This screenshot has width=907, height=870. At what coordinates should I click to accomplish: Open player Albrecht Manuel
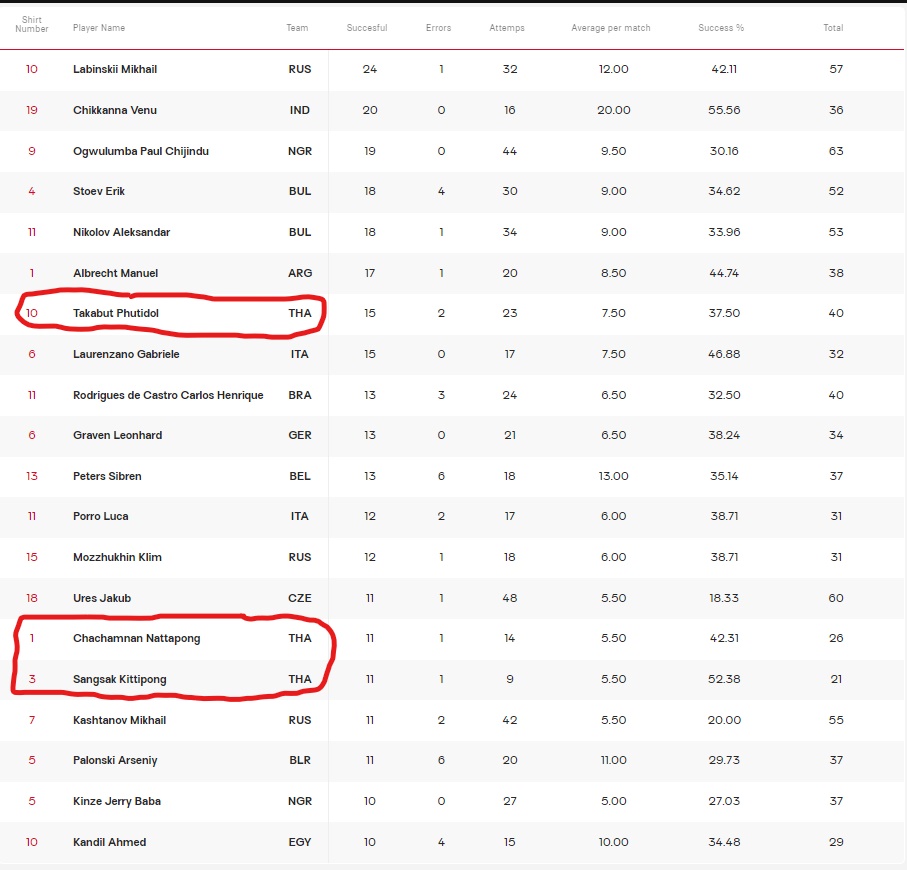point(116,273)
